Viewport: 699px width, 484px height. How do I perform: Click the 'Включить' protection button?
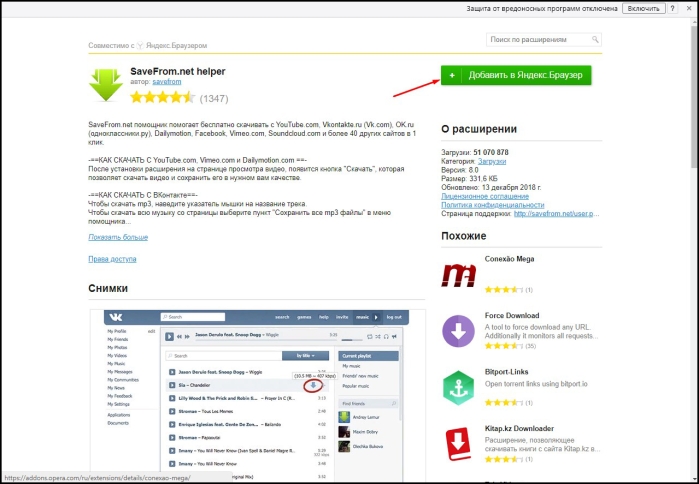(643, 8)
